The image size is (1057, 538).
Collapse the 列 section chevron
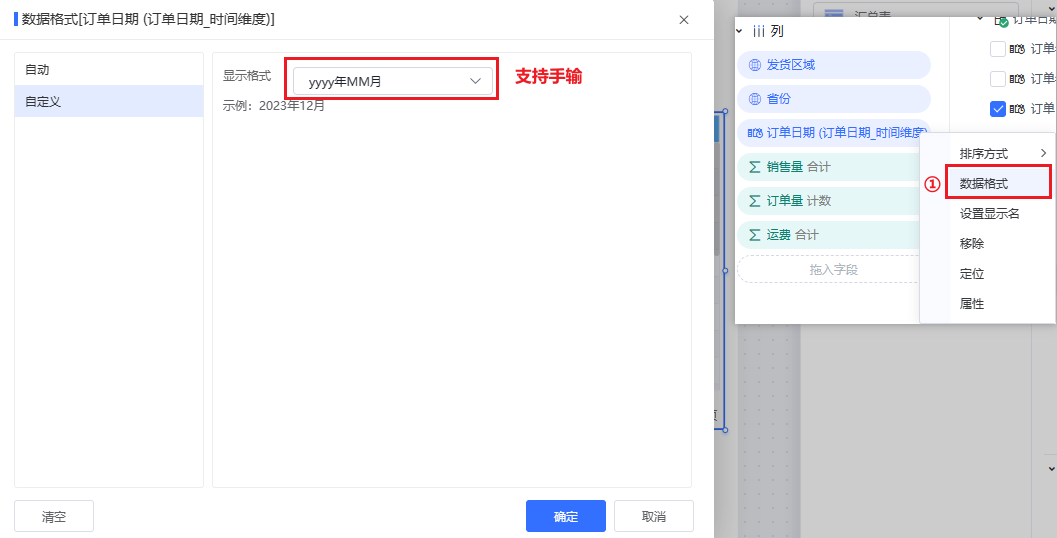pos(739,31)
